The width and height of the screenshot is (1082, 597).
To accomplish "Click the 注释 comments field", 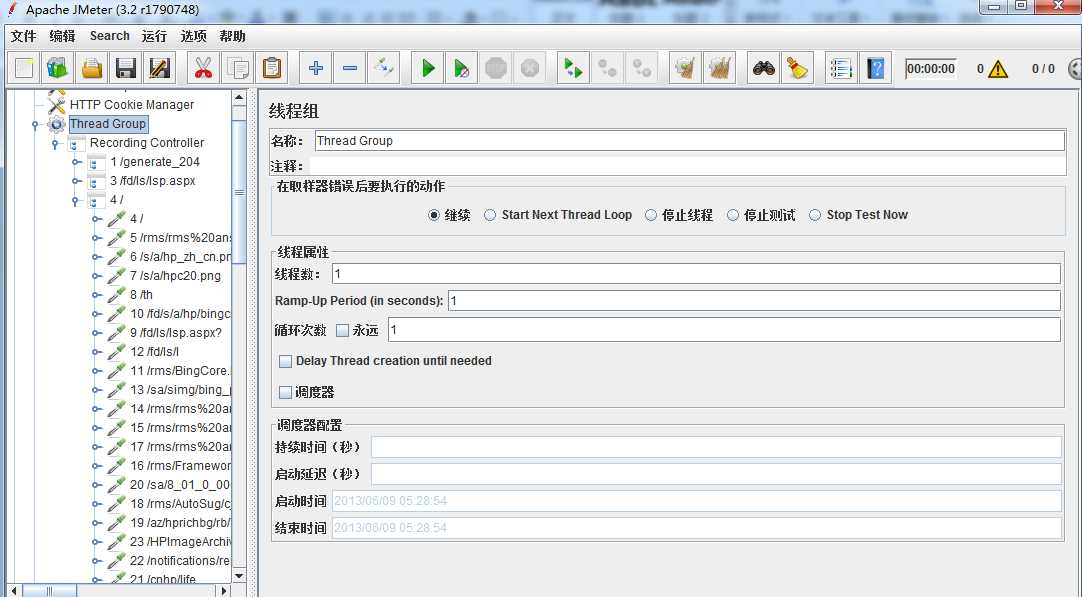I will (x=687, y=166).
